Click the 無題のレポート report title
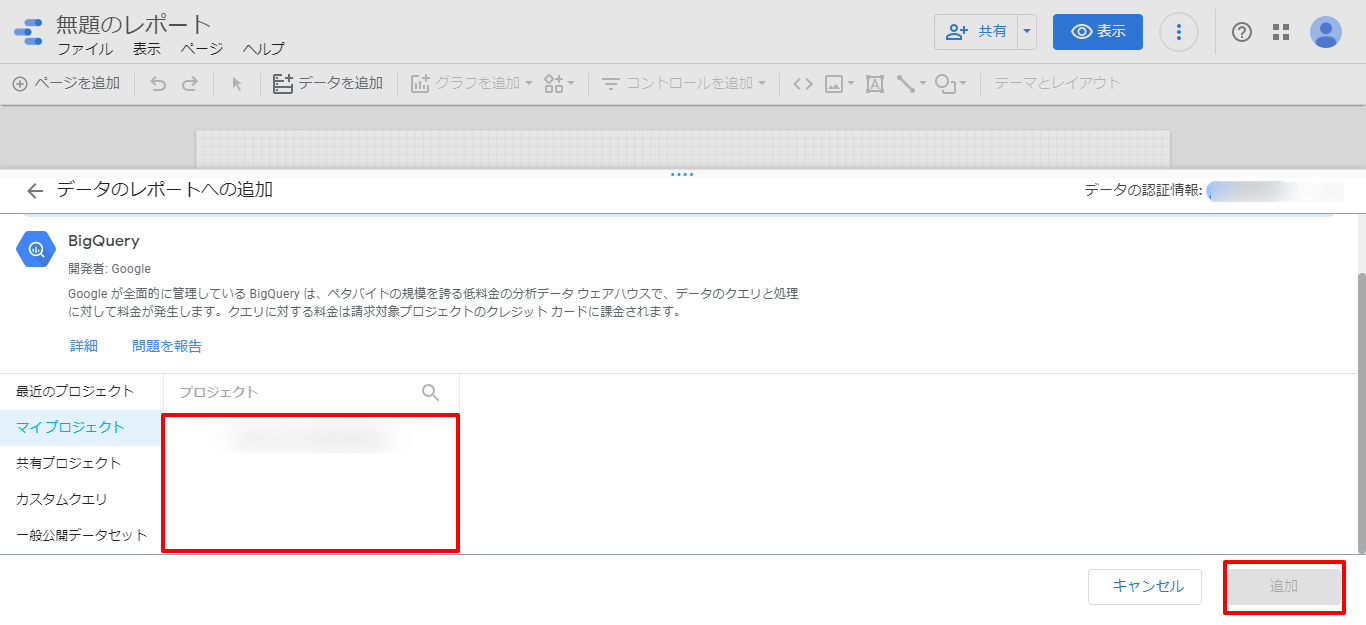 134,24
